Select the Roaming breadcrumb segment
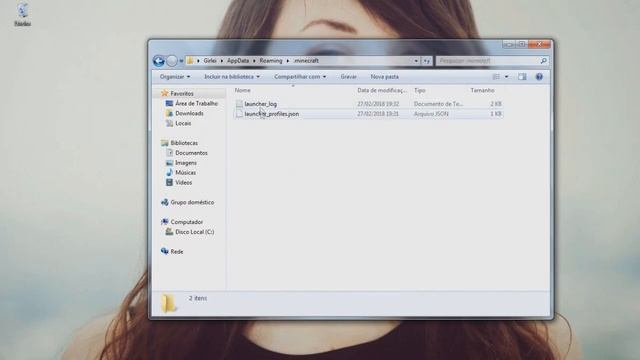This screenshot has width=640, height=360. pyautogui.click(x=271, y=61)
